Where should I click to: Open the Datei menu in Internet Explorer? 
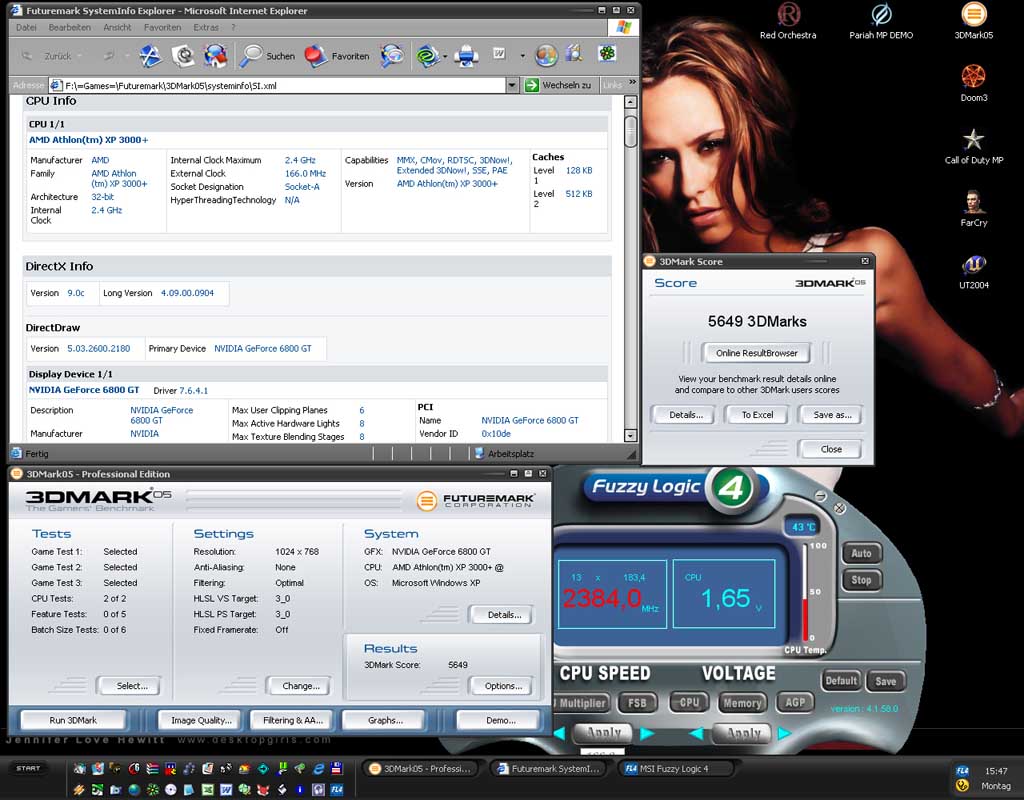click(x=26, y=27)
